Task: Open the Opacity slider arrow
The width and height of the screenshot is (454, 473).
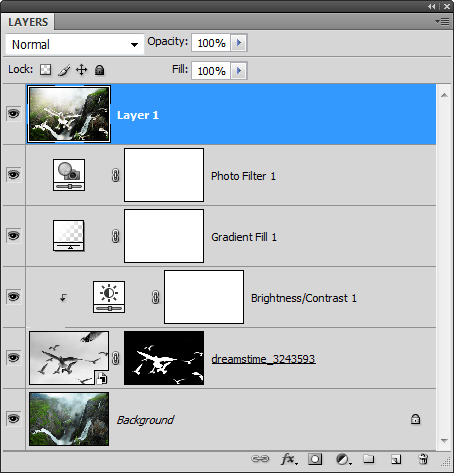Action: (x=239, y=43)
